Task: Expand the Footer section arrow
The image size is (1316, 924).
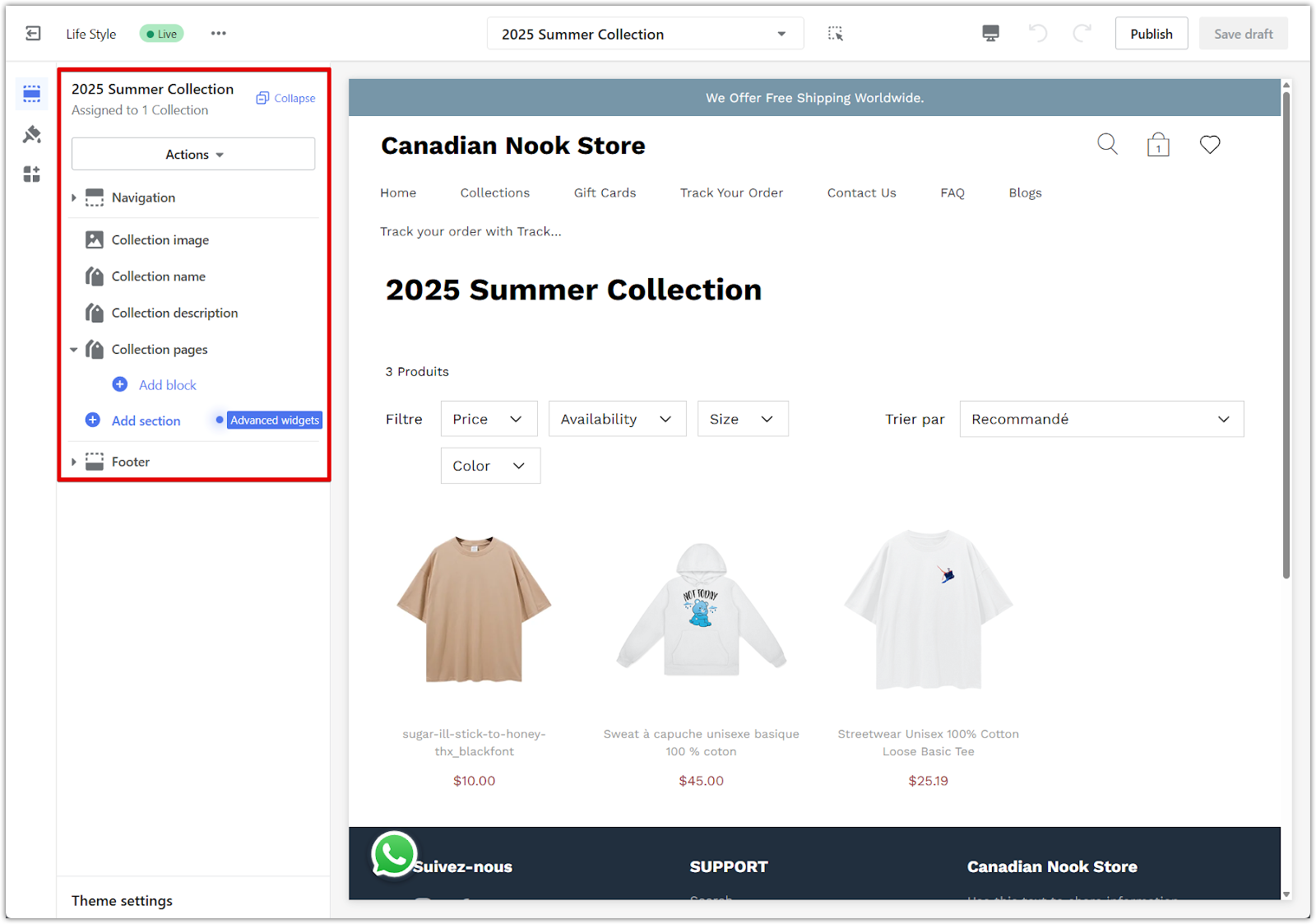Action: point(74,462)
